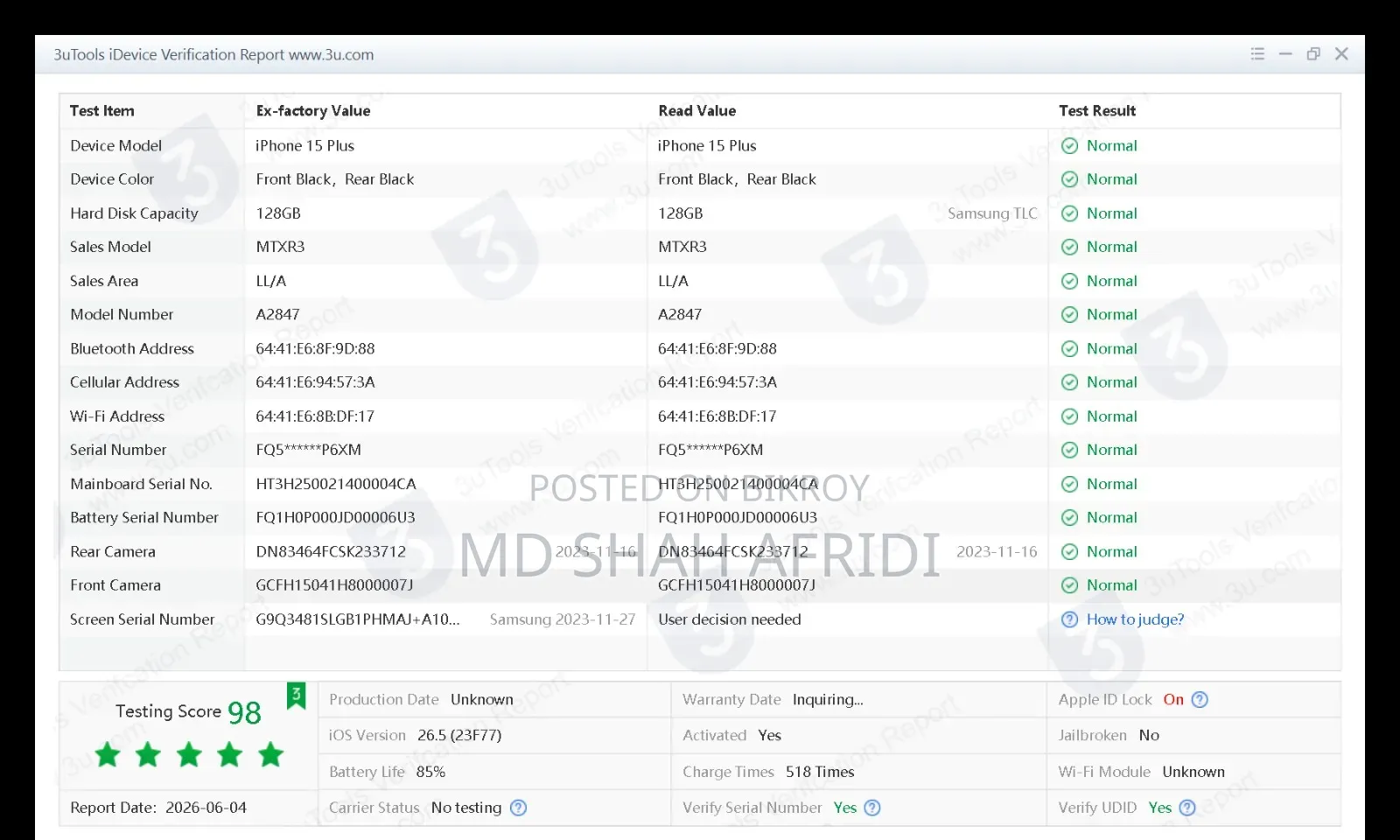The image size is (1400, 840).
Task: Open the help icon beside Verify Serial Number
Action: pos(872,808)
